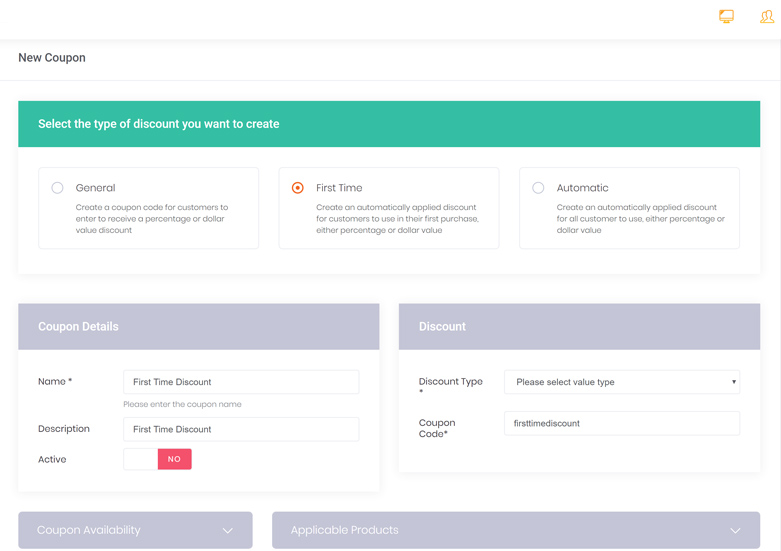Expand the Coupon Availability section
781x551 pixels.
pyautogui.click(x=135, y=530)
